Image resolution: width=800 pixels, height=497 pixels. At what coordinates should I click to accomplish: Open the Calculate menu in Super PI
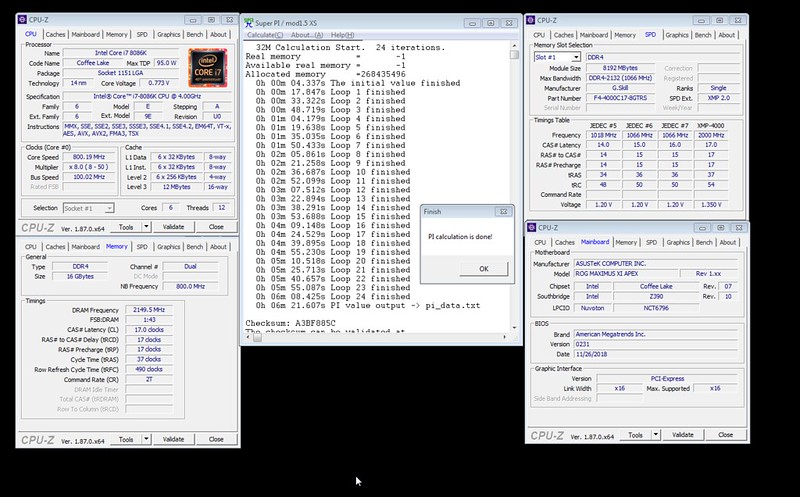(265, 35)
